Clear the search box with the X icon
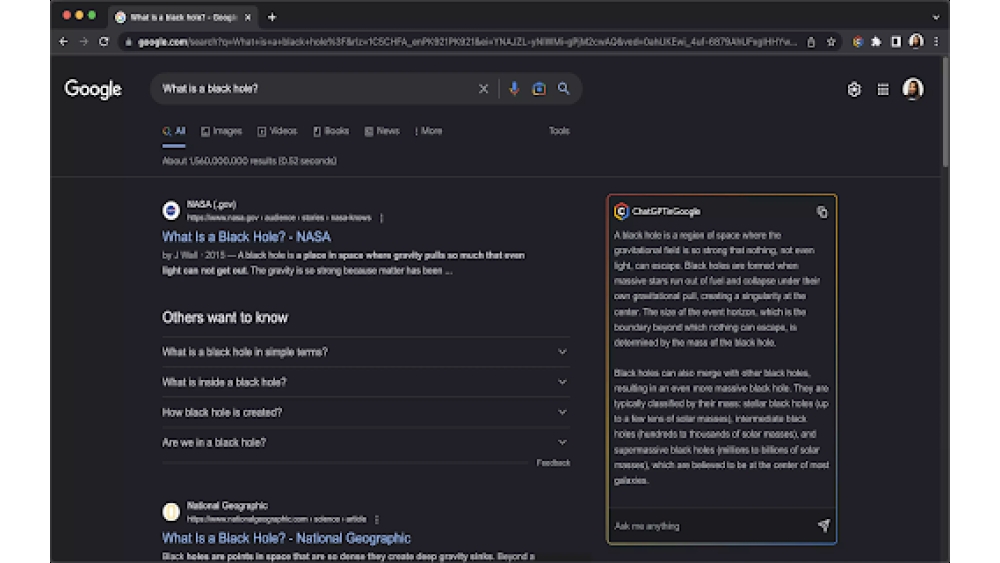1000x563 pixels. click(x=483, y=89)
